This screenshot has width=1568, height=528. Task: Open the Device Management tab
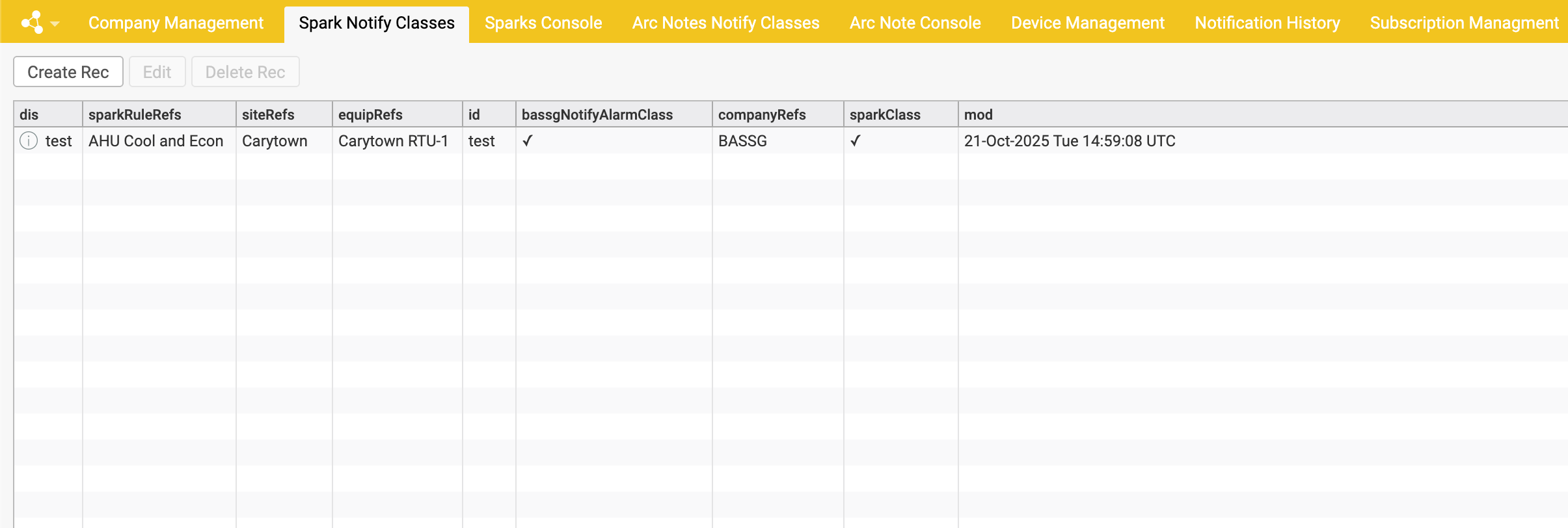1087,23
